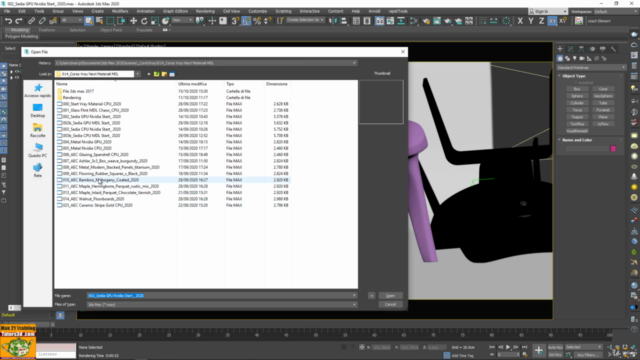
Task: Activate the Select Object tool
Action: [89, 21]
